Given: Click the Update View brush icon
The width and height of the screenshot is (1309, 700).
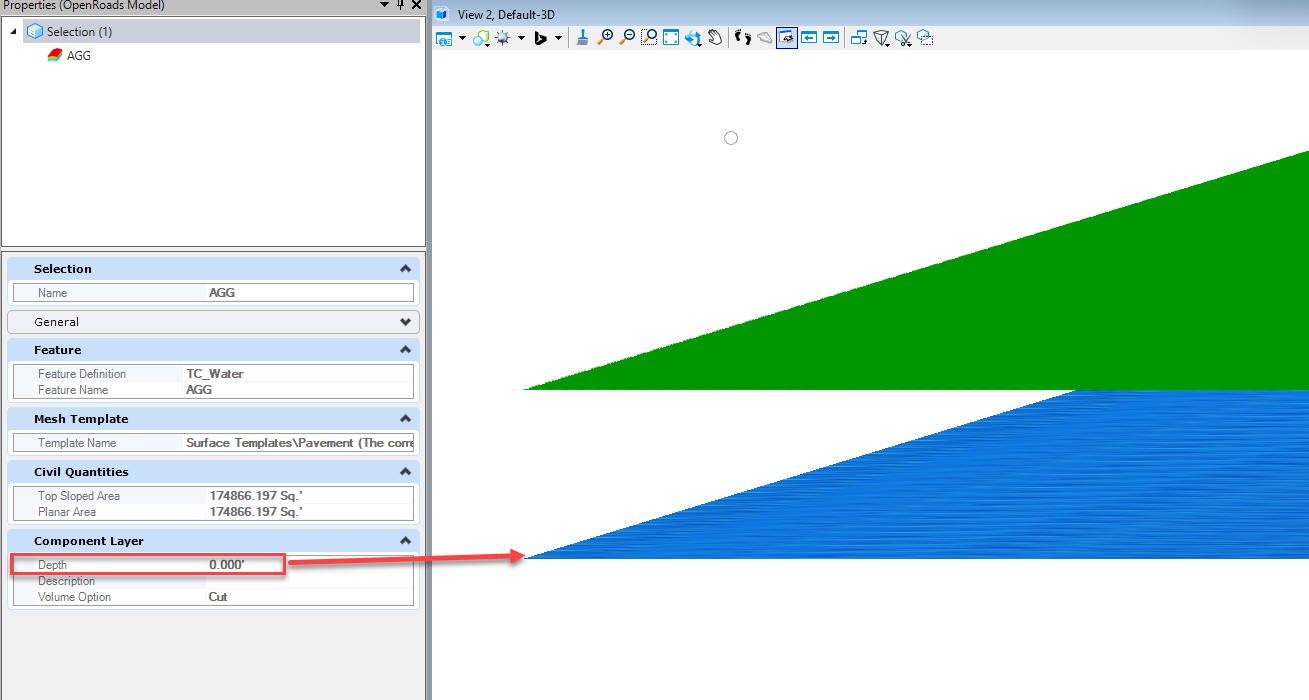Looking at the screenshot, I should 583,38.
